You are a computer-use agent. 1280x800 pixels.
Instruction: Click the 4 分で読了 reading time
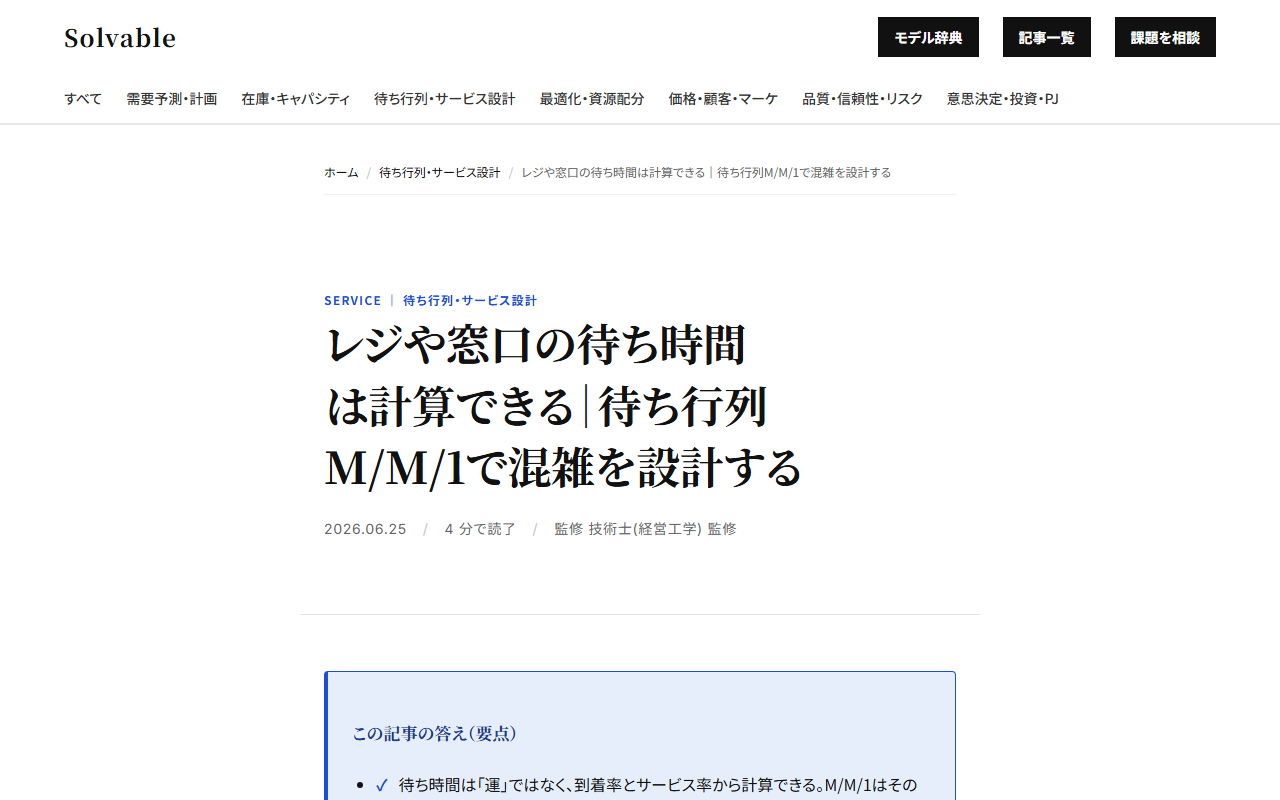click(480, 529)
